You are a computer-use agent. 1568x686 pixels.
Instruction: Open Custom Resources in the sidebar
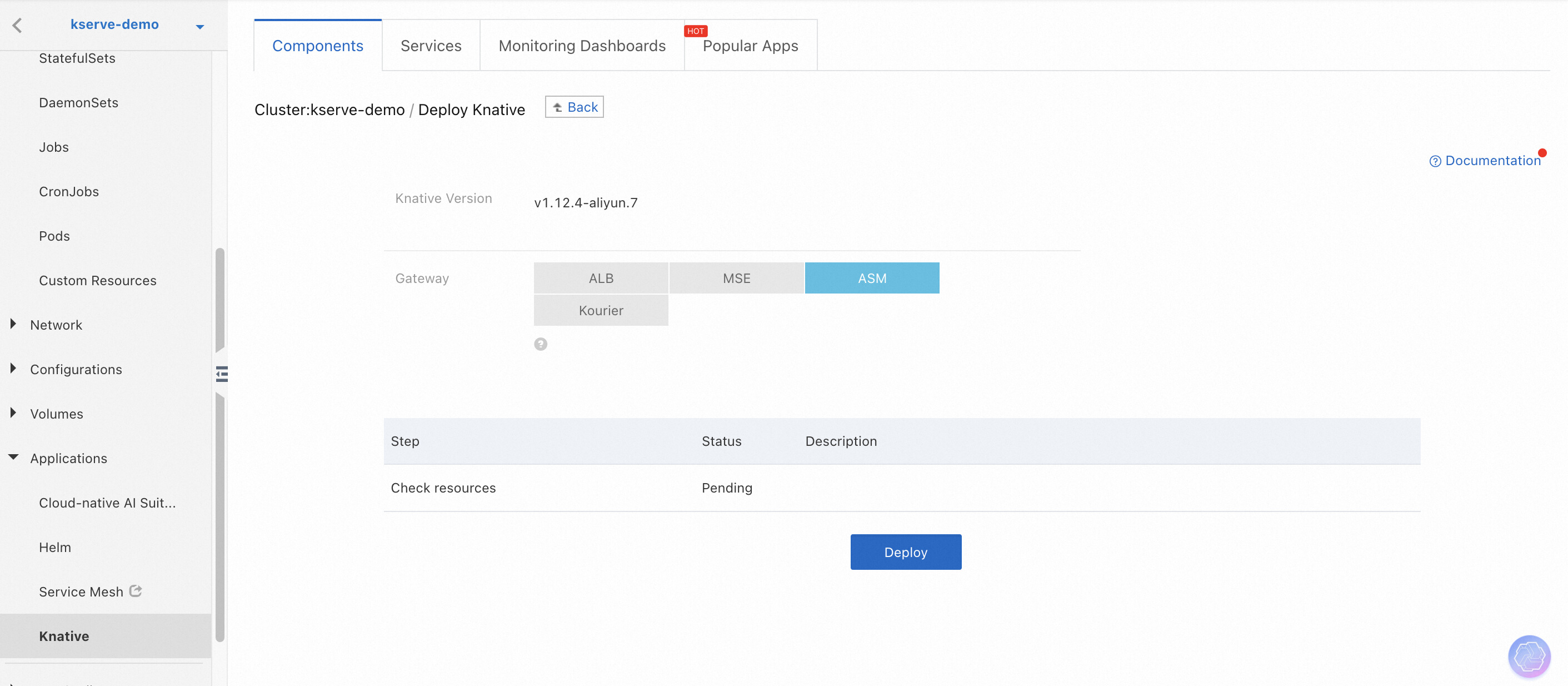(x=97, y=281)
